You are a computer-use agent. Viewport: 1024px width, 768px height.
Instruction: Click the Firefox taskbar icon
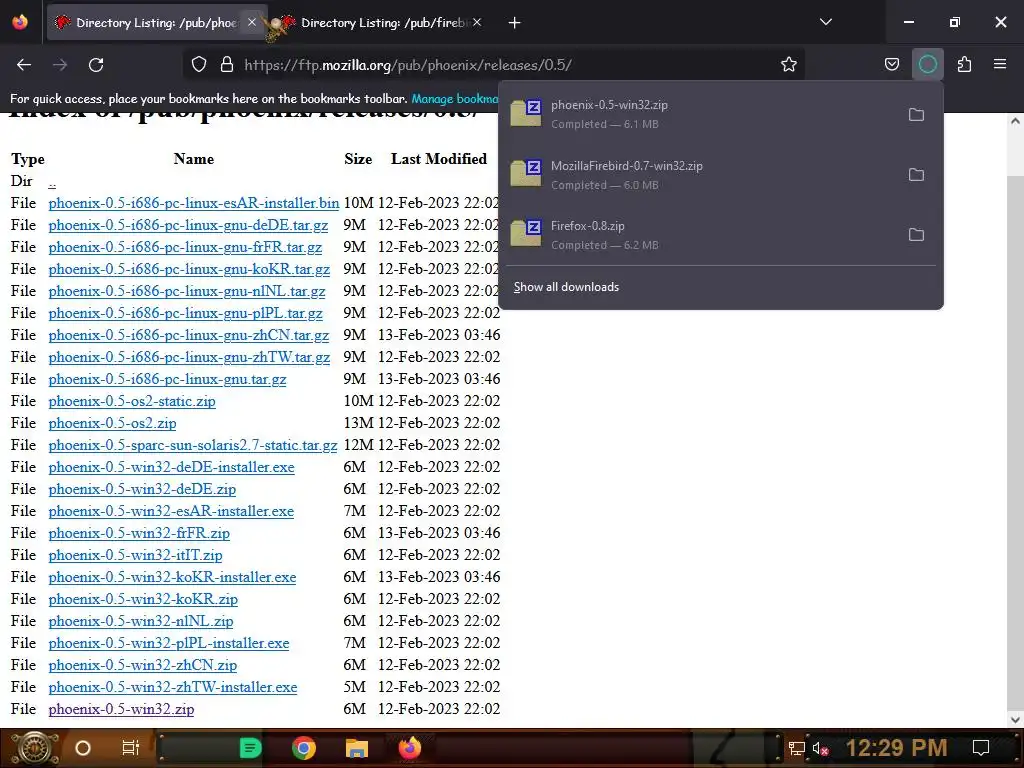tap(410, 748)
